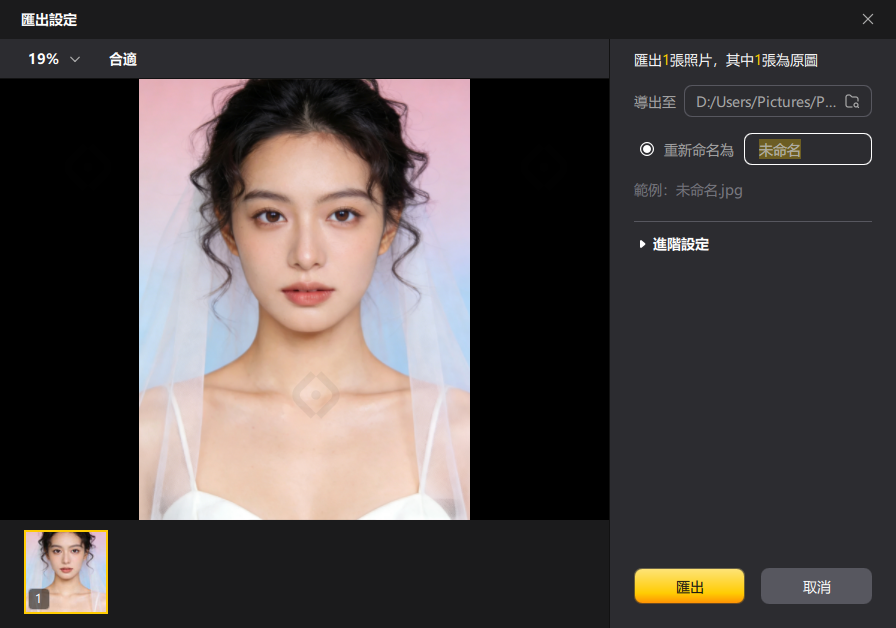
Task: Click the 進階設定 heading text
Action: pos(681,244)
